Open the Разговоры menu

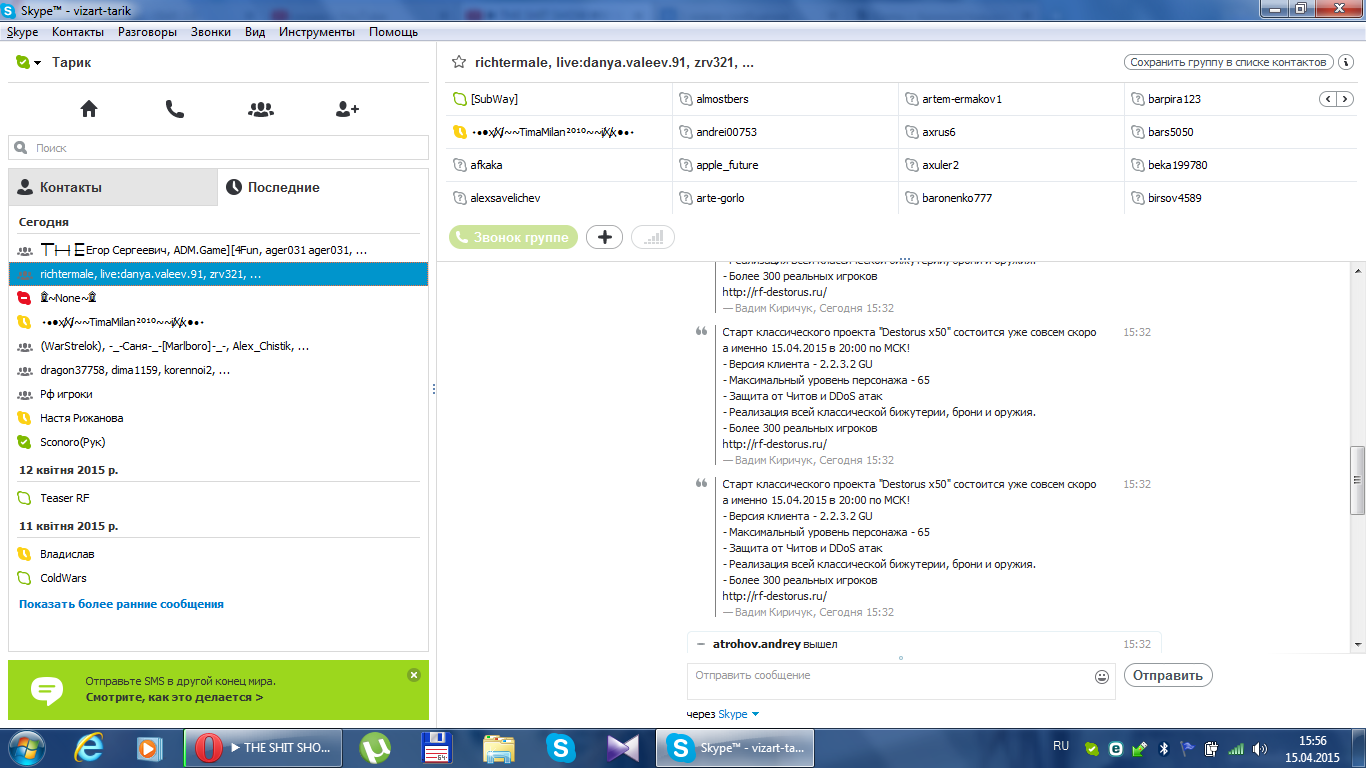coord(147,32)
